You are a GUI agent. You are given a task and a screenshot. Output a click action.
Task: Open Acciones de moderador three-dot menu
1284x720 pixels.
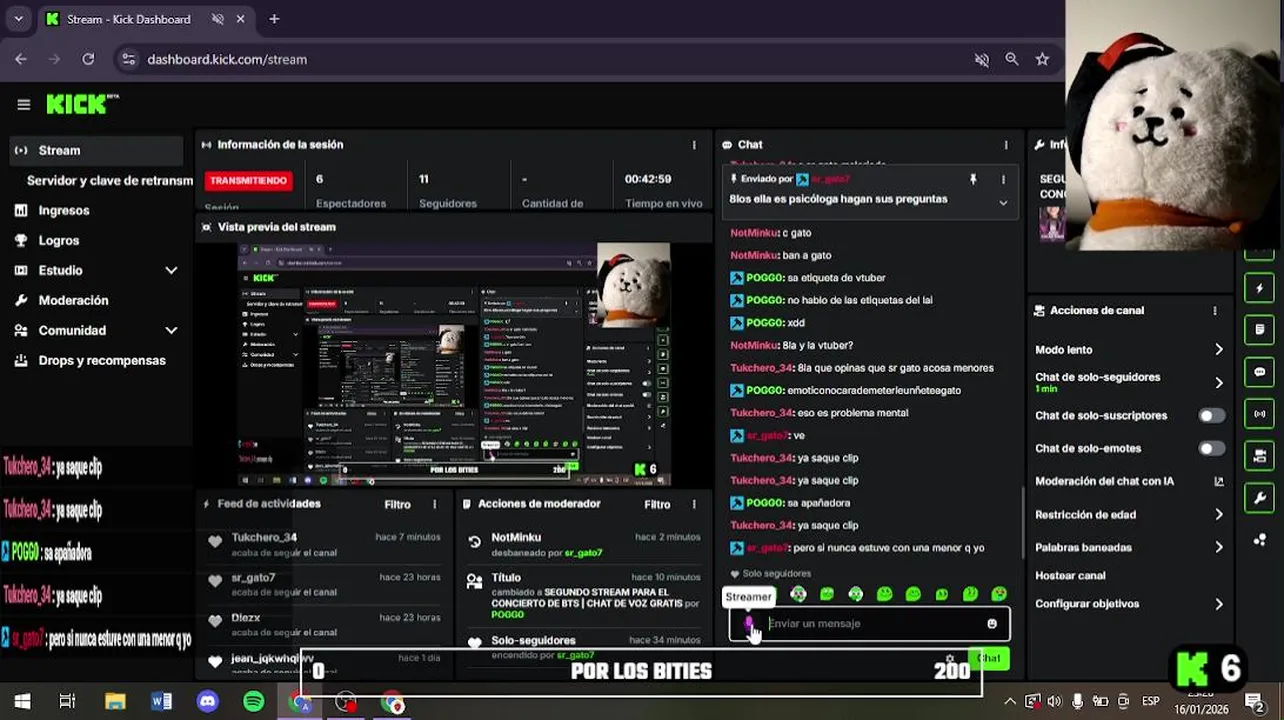pos(694,504)
